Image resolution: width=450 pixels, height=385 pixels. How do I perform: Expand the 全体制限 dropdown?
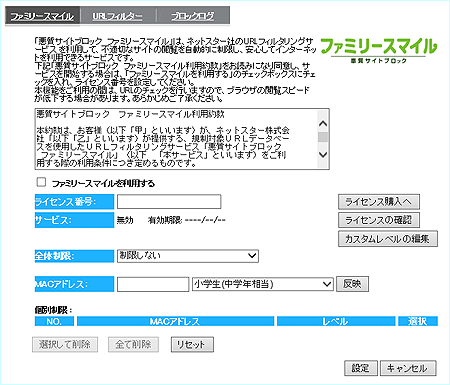[x=188, y=256]
